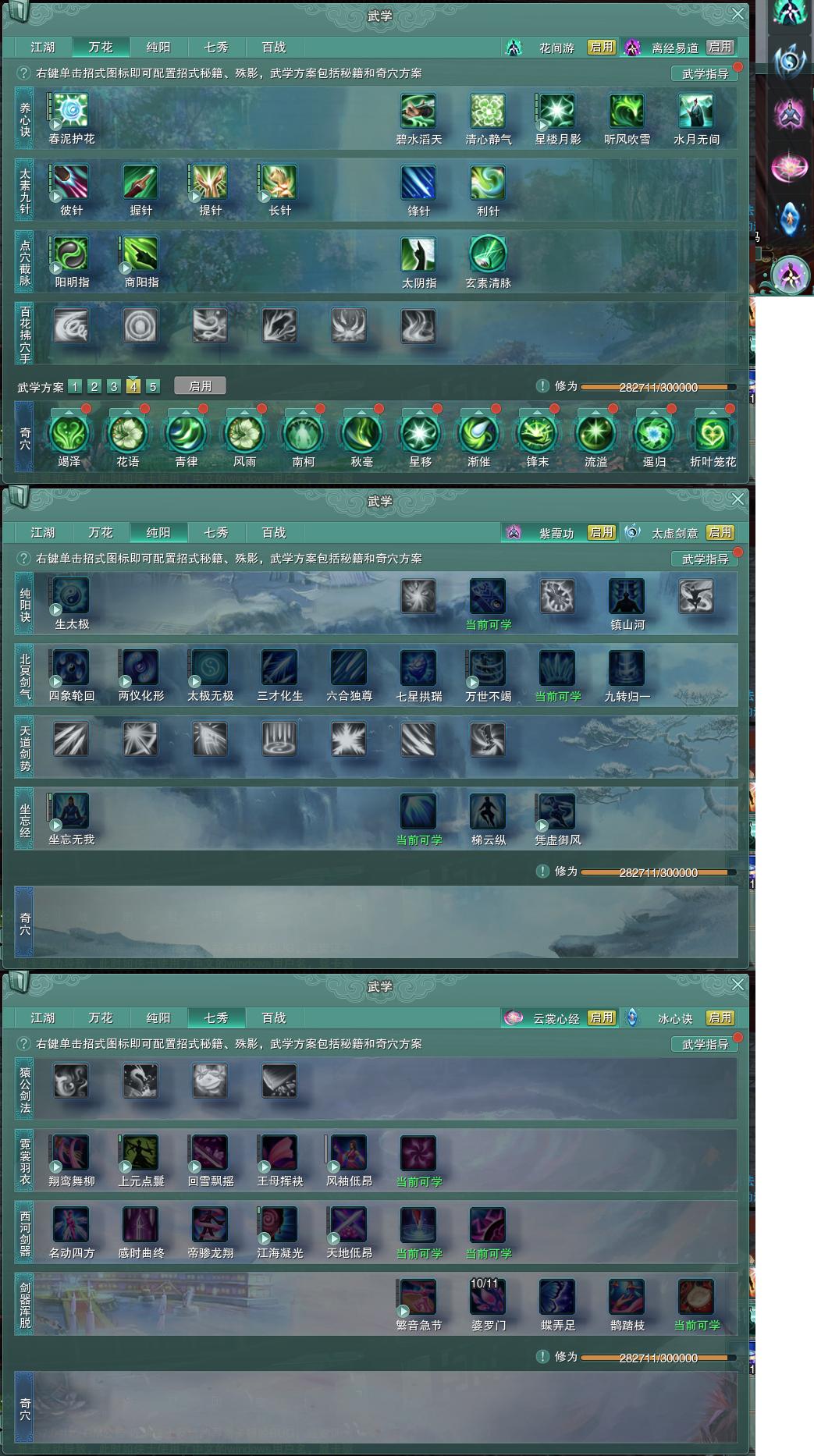
Task: Switch to 百战 tab in 万花 window
Action: click(274, 48)
